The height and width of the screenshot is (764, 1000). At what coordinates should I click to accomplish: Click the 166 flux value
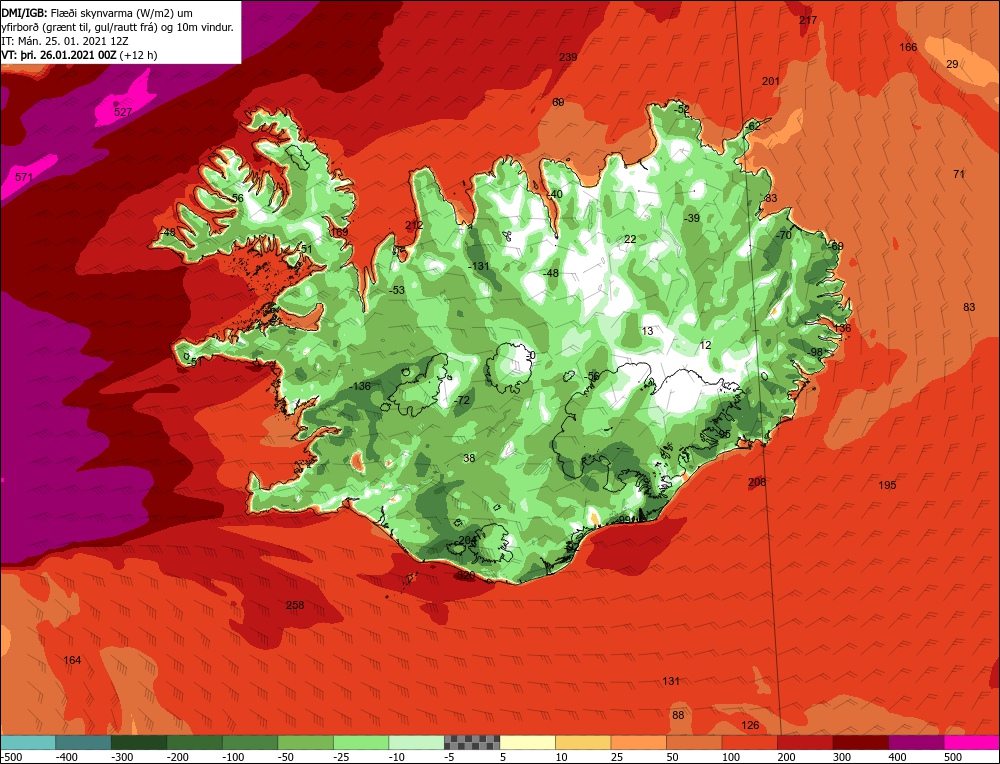(908, 47)
